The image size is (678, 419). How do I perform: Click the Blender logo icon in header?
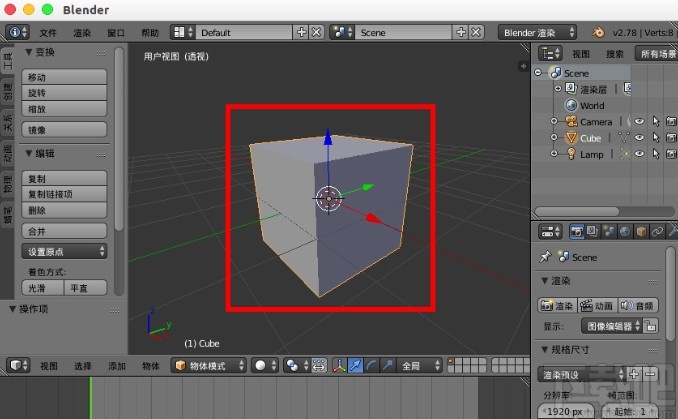tap(598, 32)
